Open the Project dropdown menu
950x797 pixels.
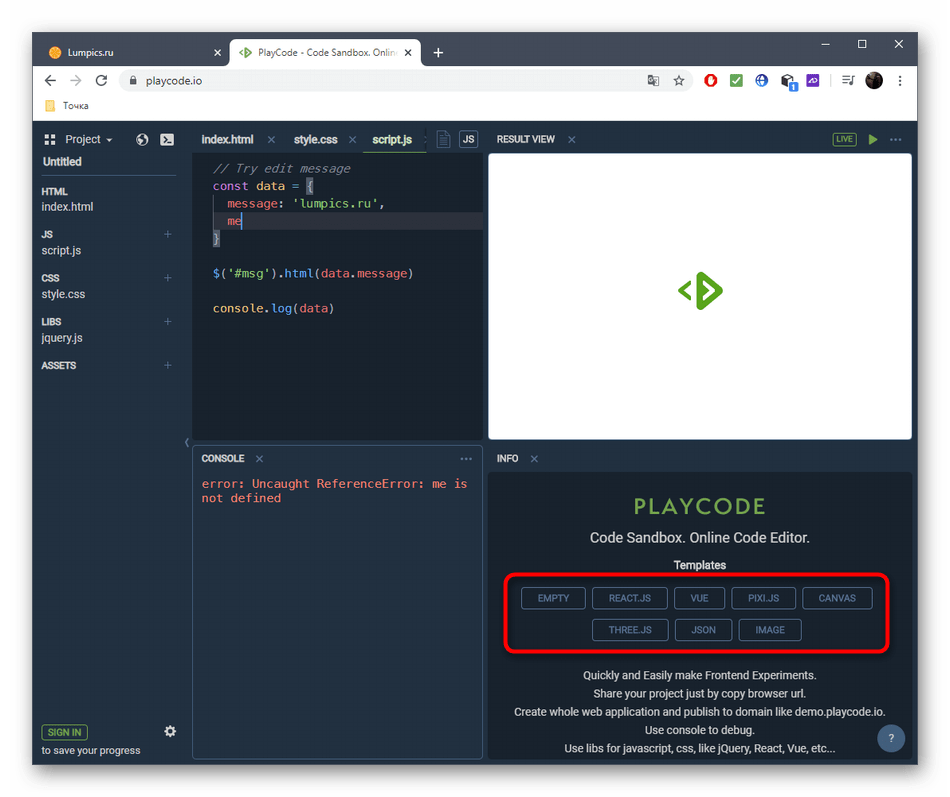coord(88,140)
